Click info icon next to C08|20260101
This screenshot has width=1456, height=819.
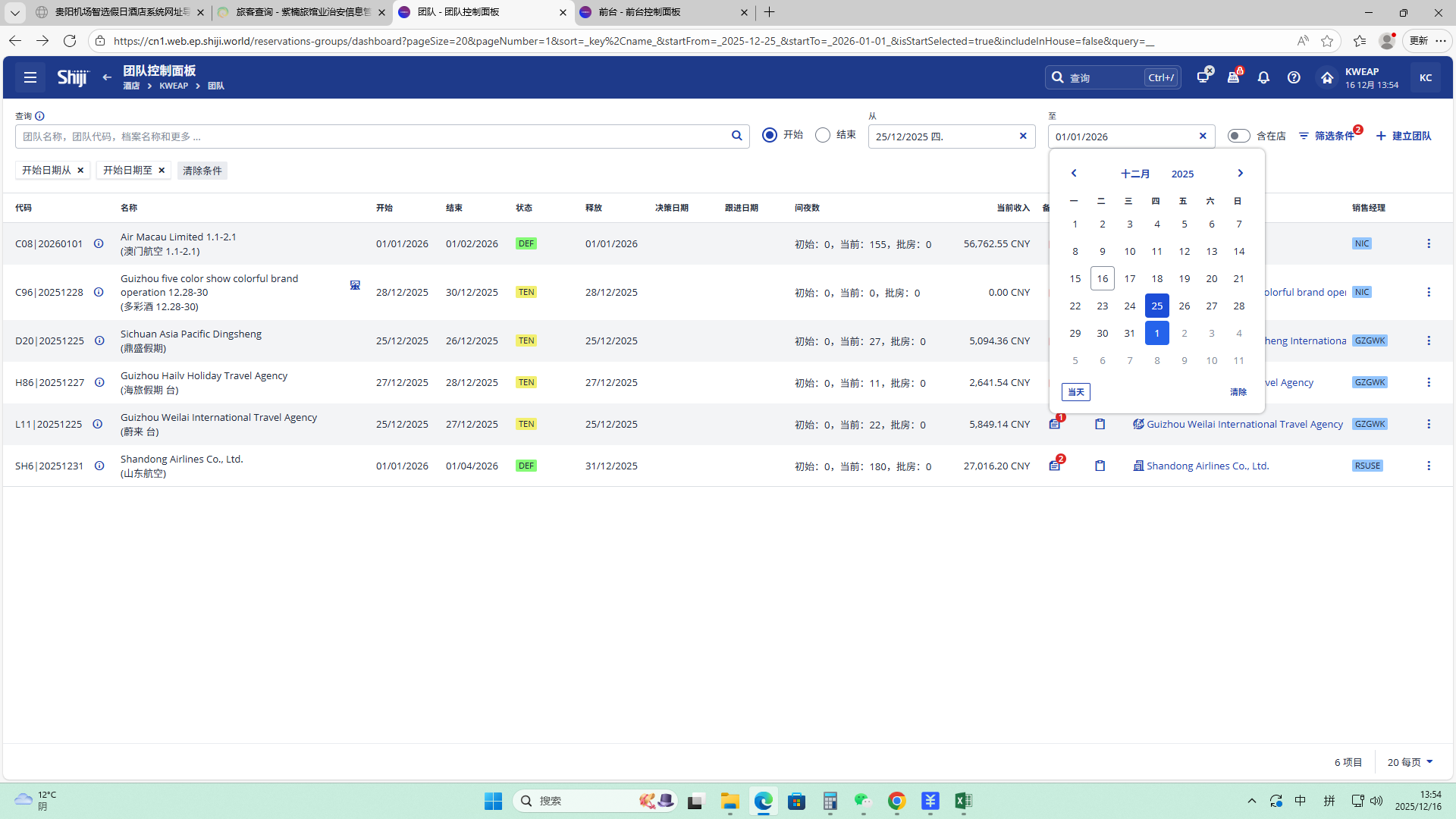(99, 243)
